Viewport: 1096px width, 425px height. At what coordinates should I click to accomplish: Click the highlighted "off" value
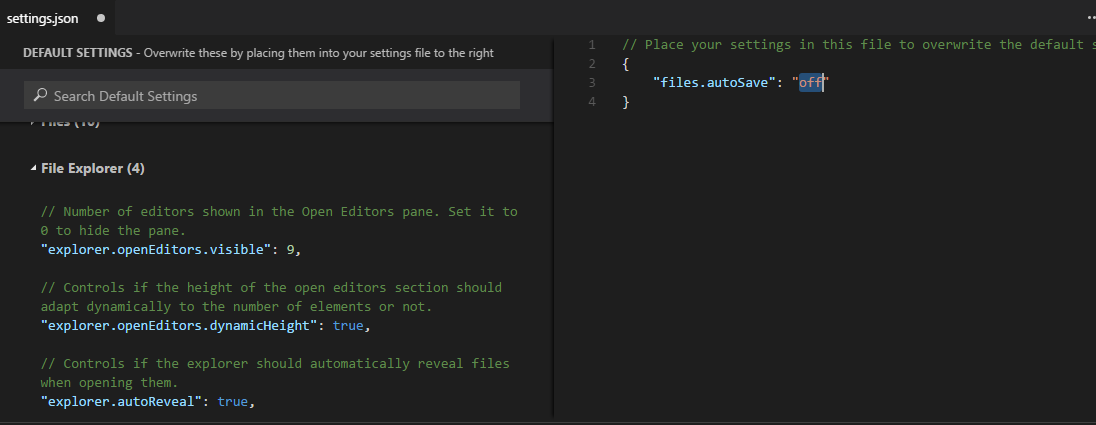tap(810, 83)
